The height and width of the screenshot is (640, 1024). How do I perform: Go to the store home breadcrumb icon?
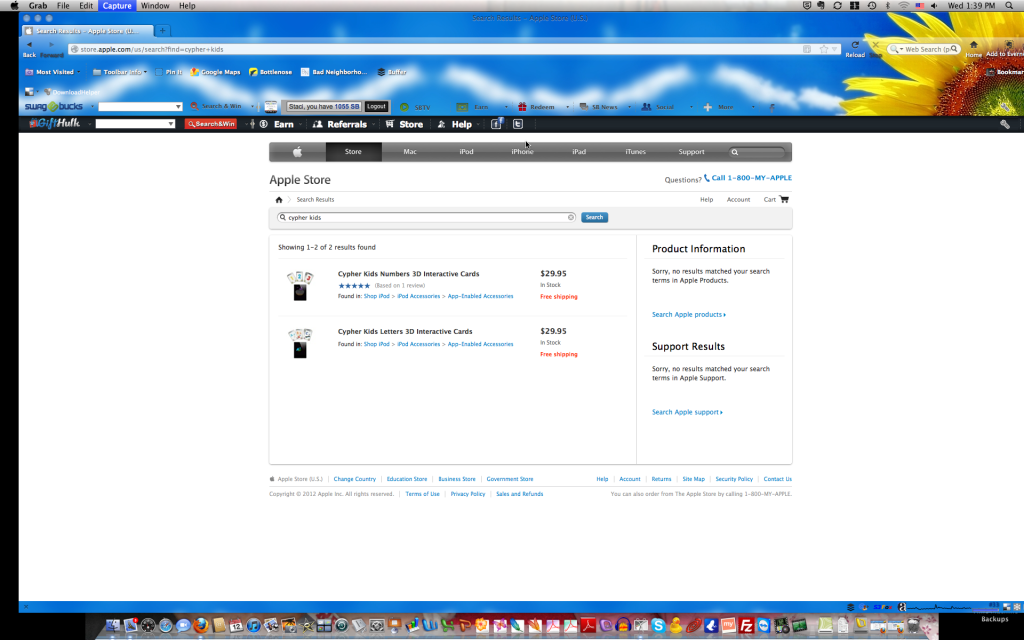279,200
